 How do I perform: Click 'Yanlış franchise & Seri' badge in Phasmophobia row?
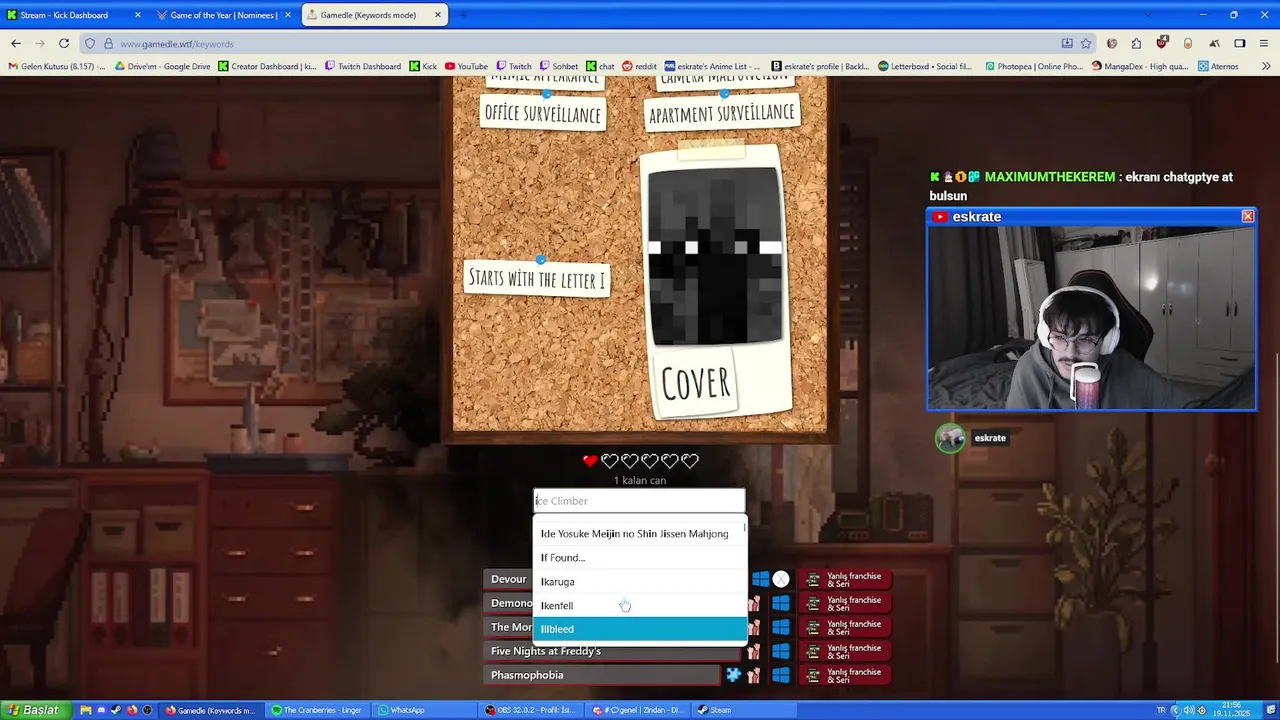(846, 675)
